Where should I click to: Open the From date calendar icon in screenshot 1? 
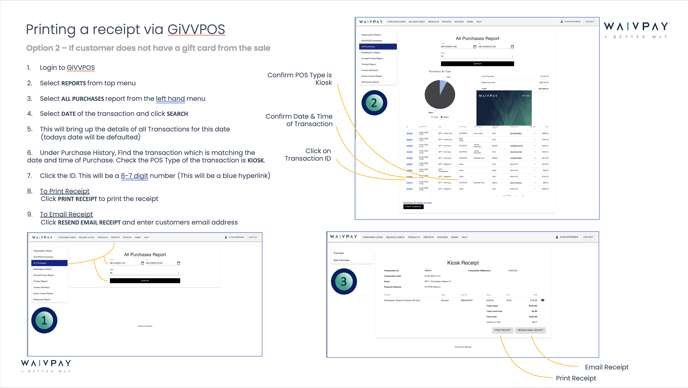point(142,263)
